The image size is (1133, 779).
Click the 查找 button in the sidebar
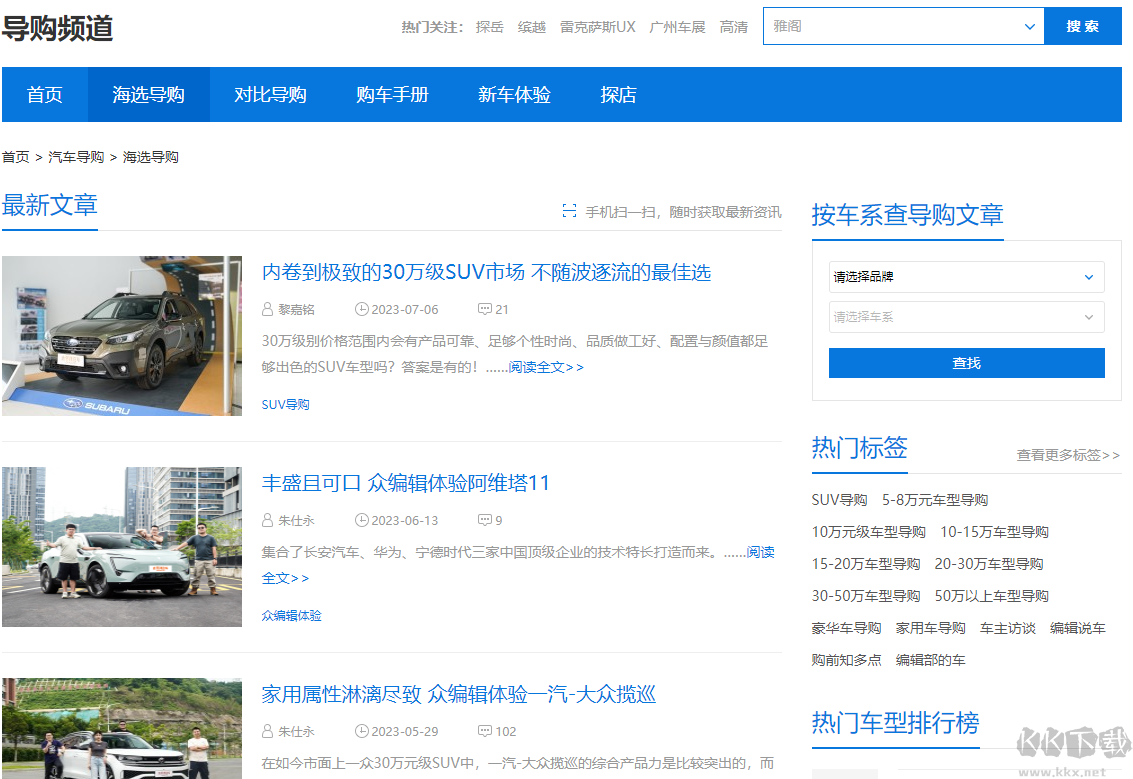[966, 363]
